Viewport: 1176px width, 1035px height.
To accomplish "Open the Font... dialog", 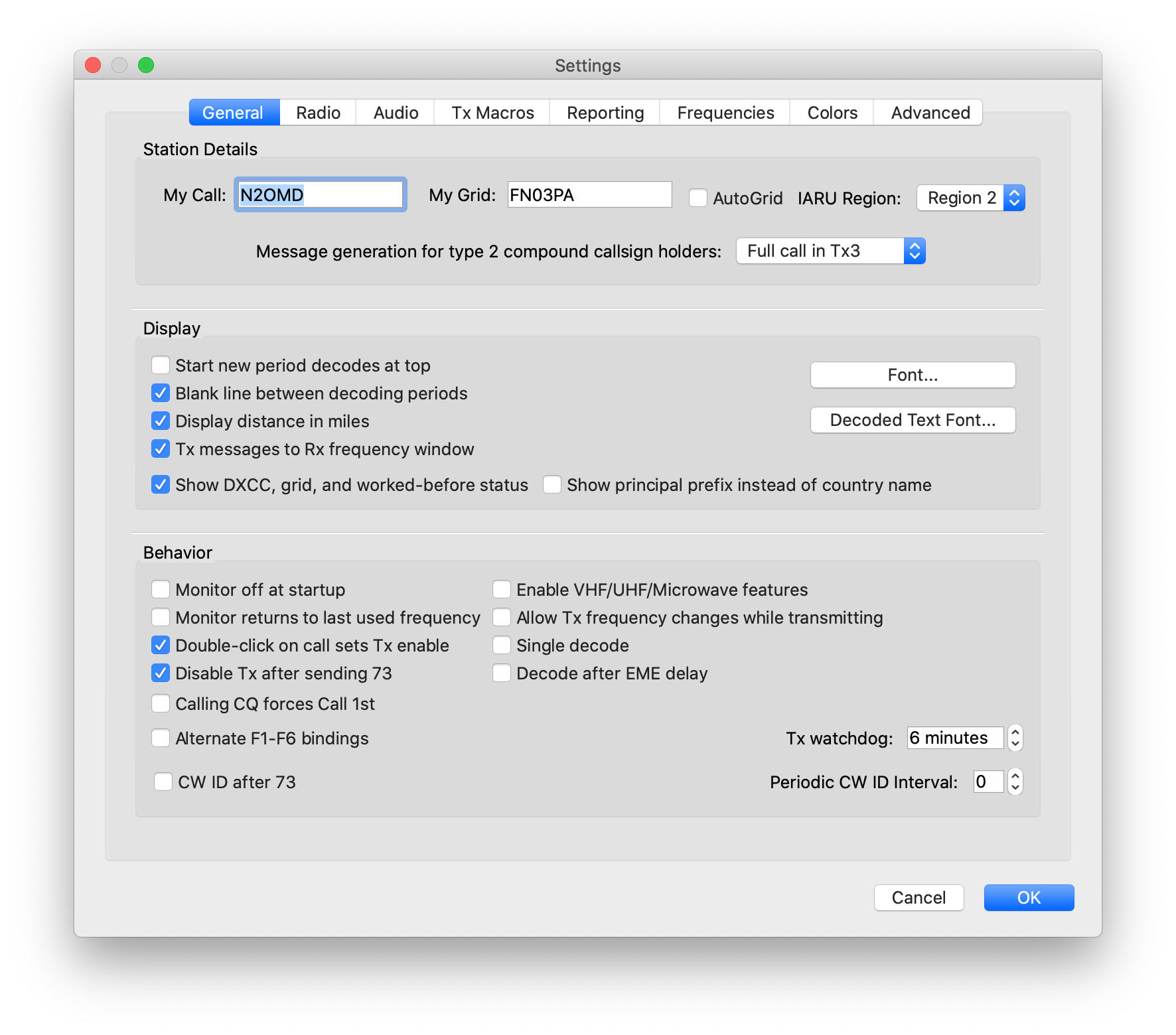I will (913, 375).
